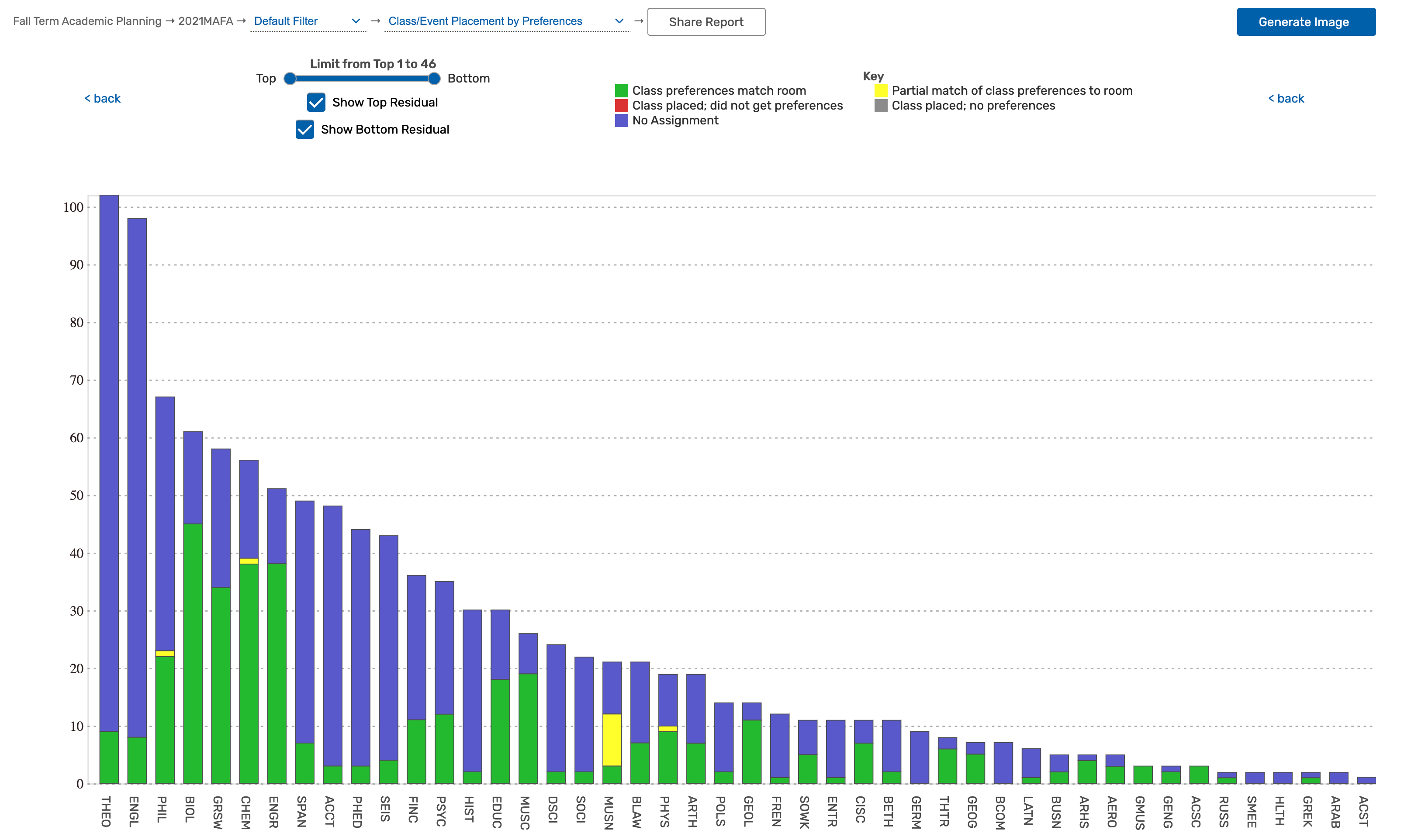This screenshot has width=1411, height=840.
Task: Click the gray 'no preferences' legend swatch
Action: (881, 106)
